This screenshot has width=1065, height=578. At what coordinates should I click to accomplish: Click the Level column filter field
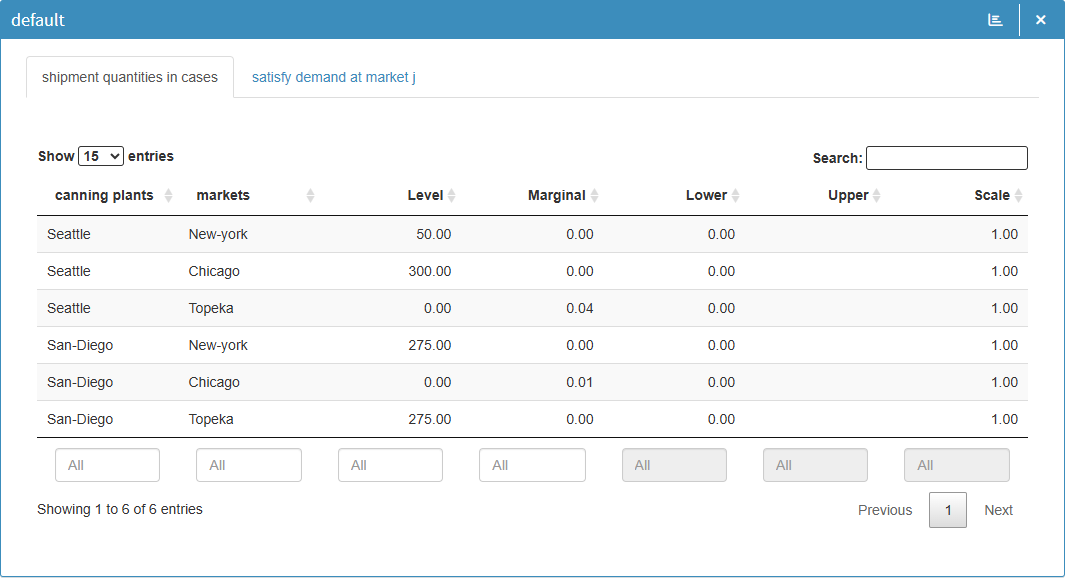pos(390,465)
